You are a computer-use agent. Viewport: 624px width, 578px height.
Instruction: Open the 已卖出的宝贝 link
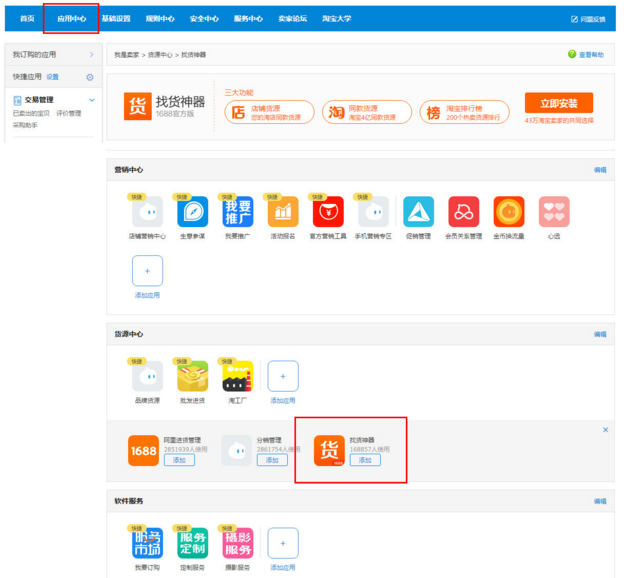point(31,113)
